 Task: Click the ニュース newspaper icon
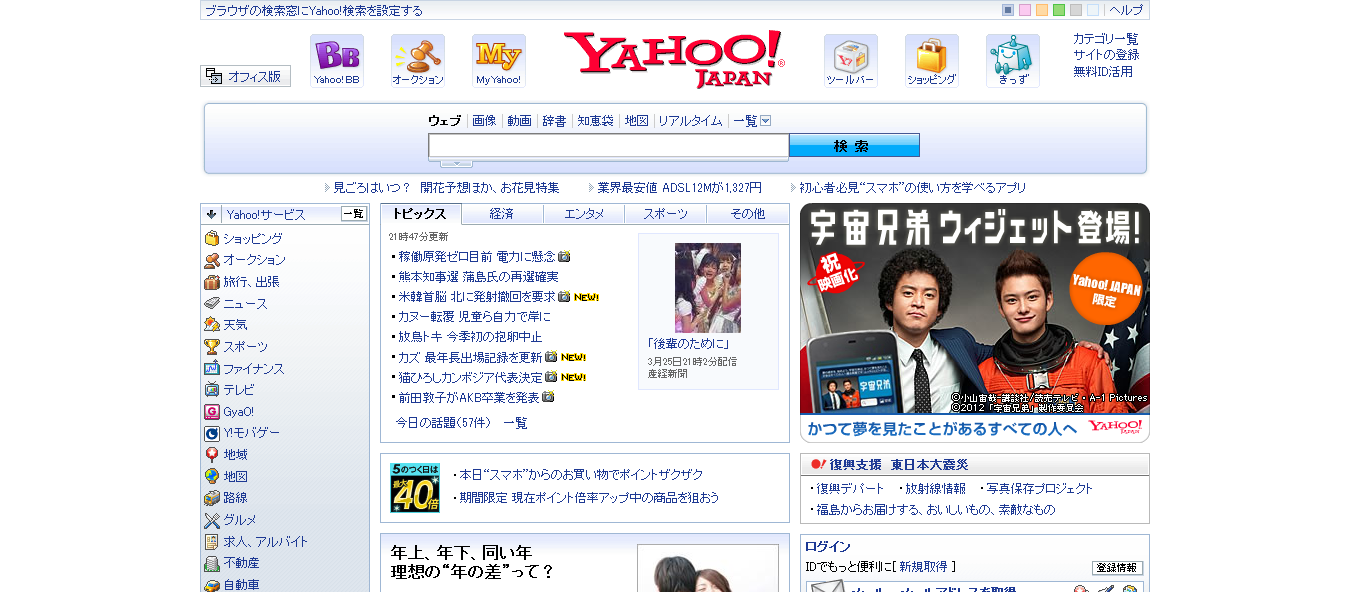point(212,304)
